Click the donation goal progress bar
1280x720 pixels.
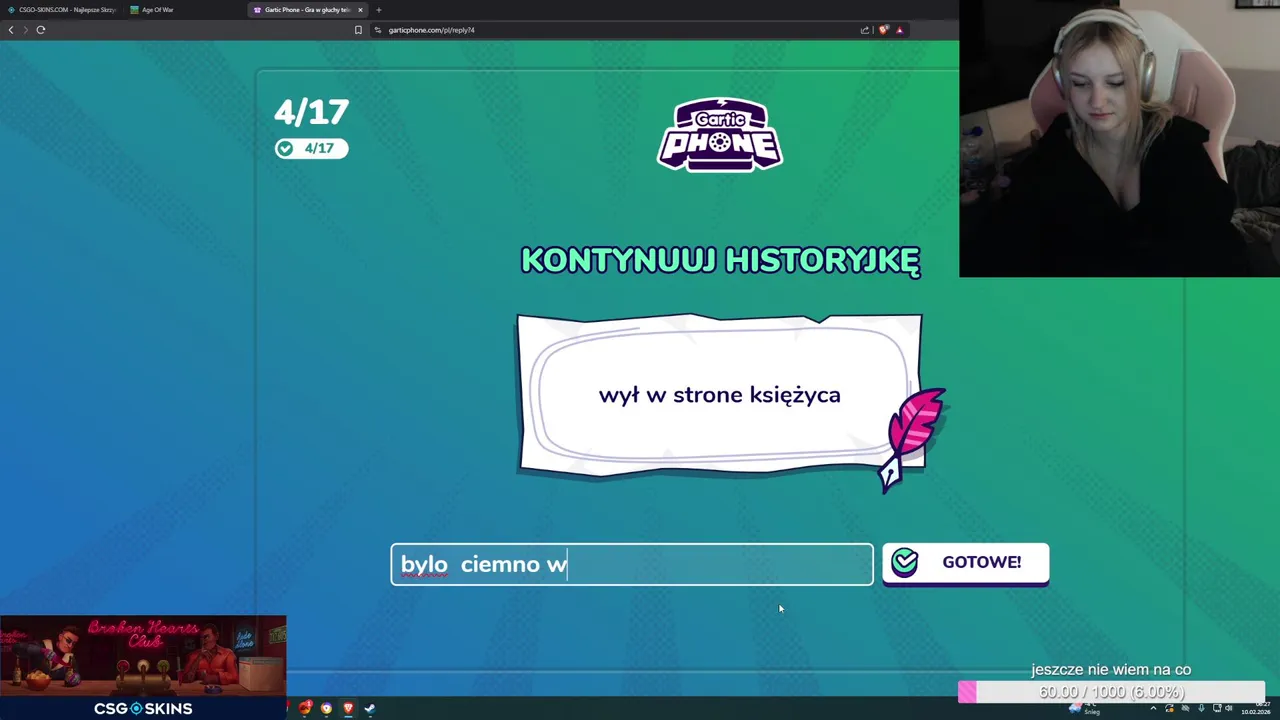[x=1111, y=692]
